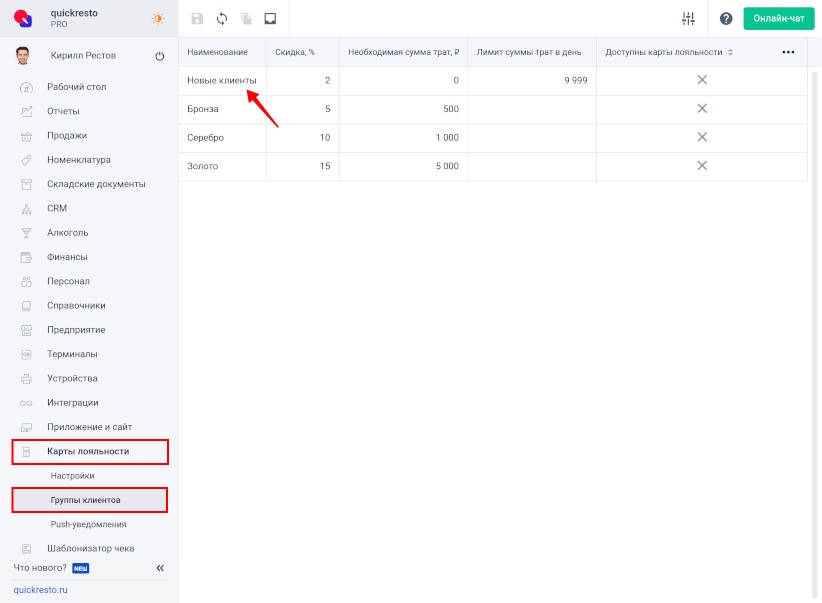The width and height of the screenshot is (822, 603).
Task: Toggle the sun theme switch icon
Action: click(x=158, y=19)
